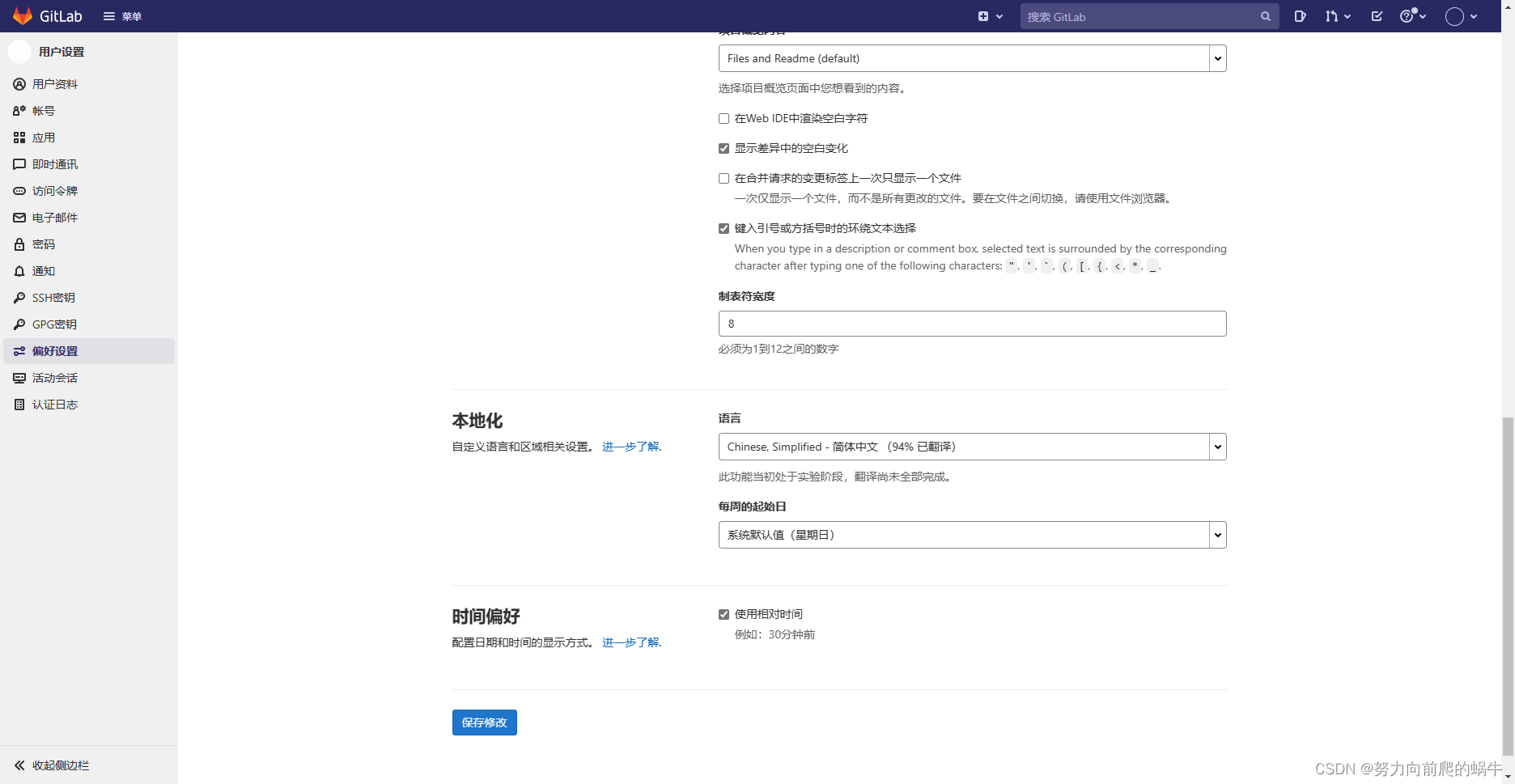Open the create new plus dropdown
Image resolution: width=1515 pixels, height=784 pixels.
[990, 16]
